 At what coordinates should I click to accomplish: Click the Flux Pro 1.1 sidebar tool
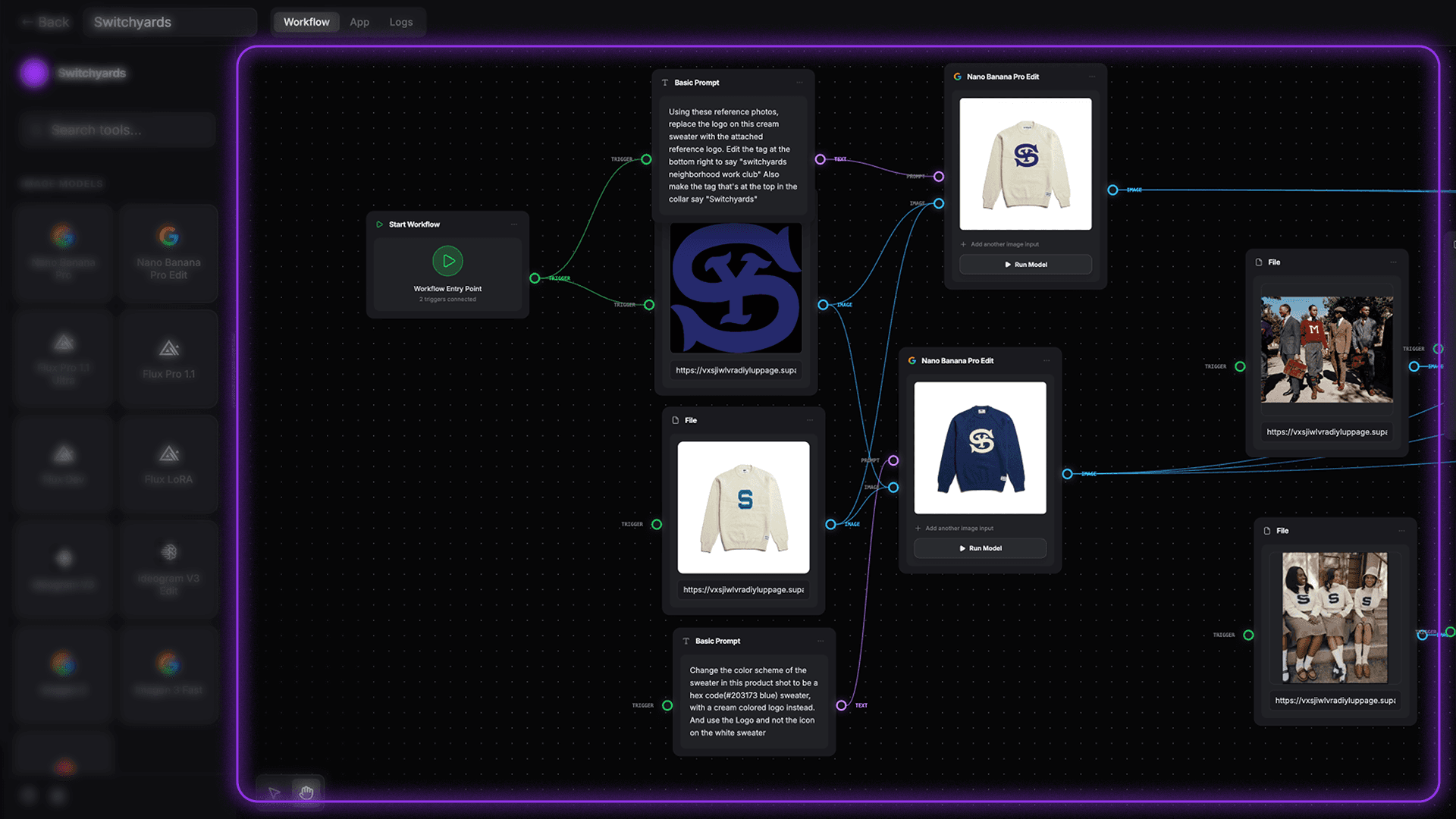tap(168, 359)
